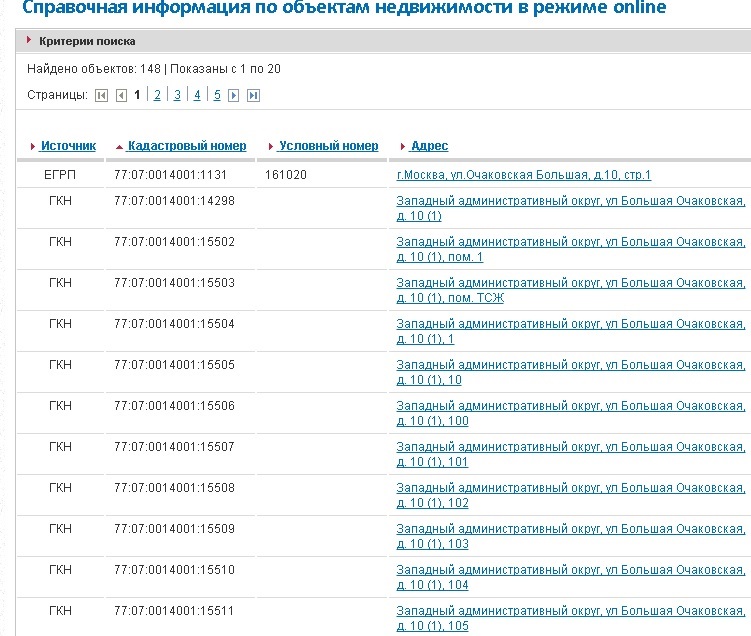Navigate to results page 4
The height and width of the screenshot is (636, 751).
pyautogui.click(x=197, y=95)
